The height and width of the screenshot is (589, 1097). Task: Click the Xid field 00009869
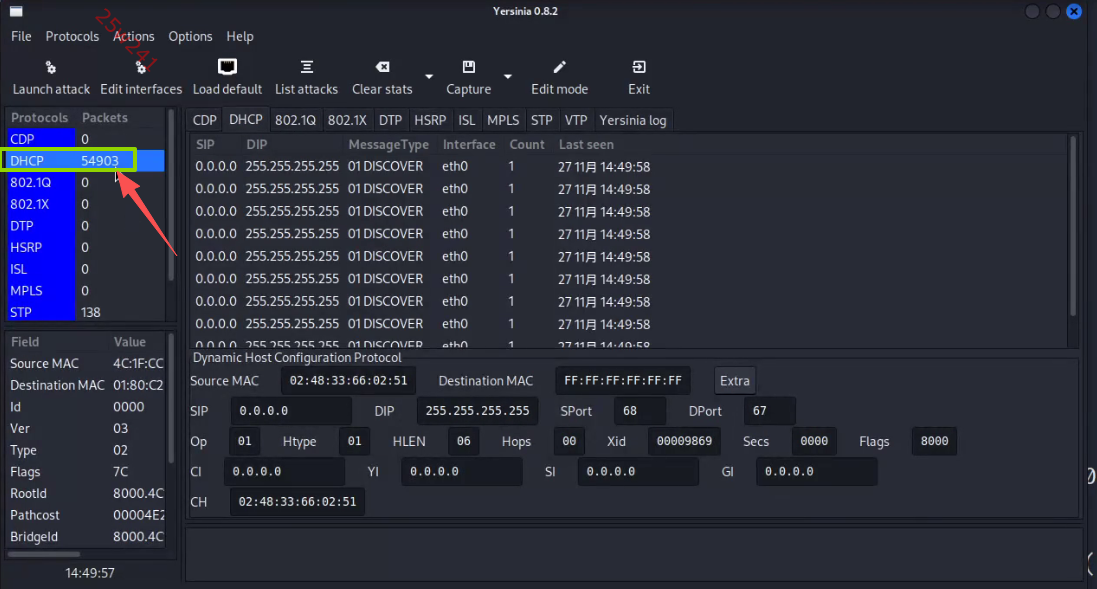coord(684,441)
